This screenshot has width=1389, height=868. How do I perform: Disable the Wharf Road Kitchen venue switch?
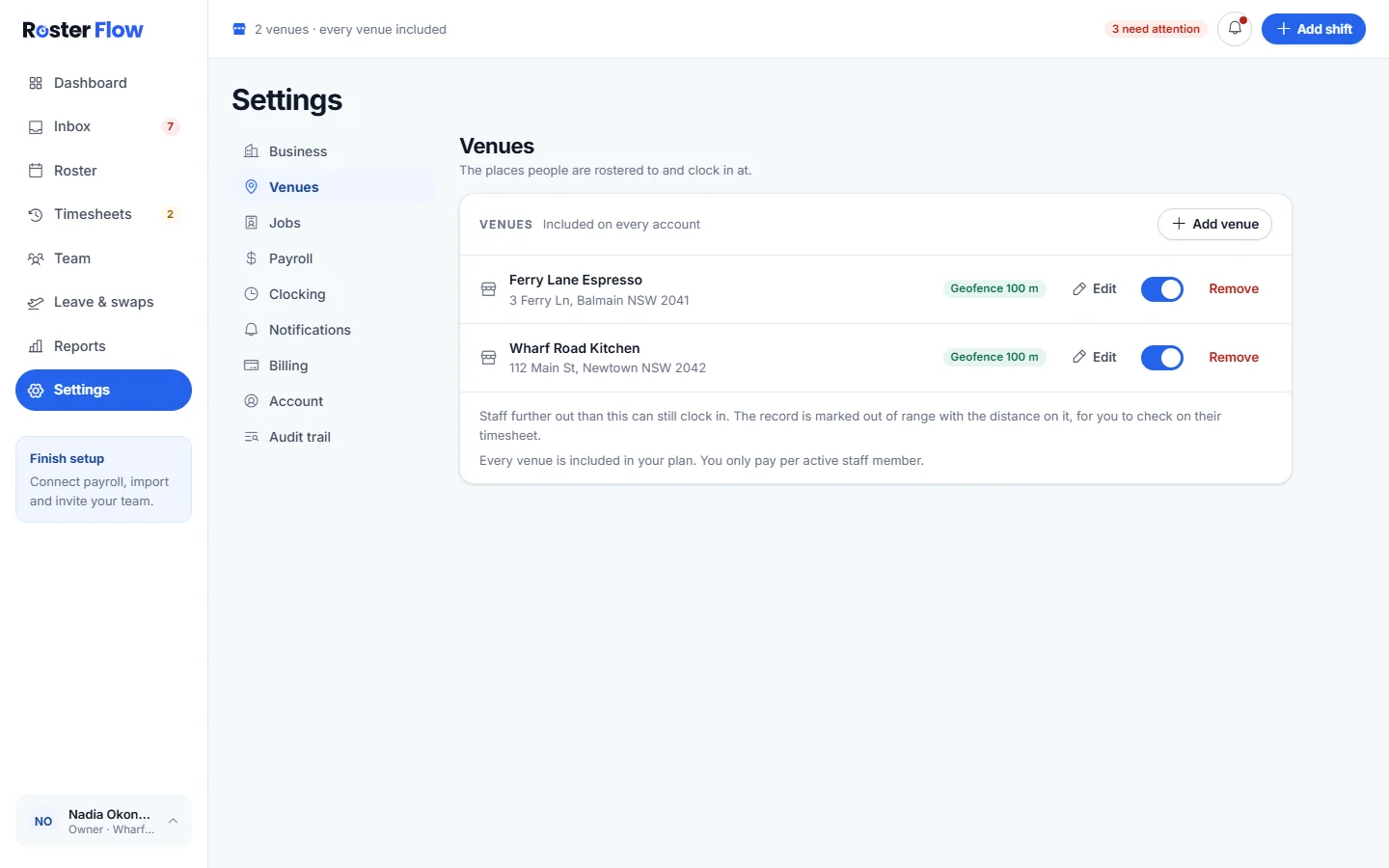1162,358
